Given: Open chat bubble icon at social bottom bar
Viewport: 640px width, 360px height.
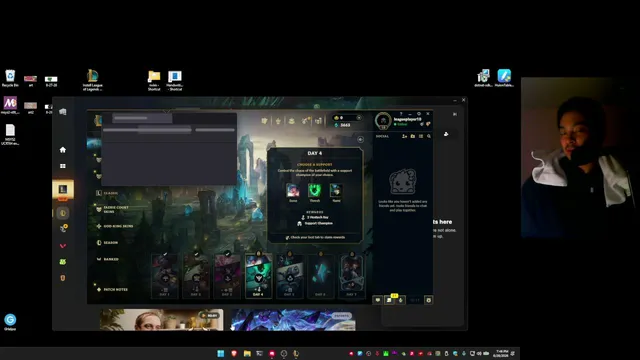Looking at the screenshot, I should [x=378, y=300].
